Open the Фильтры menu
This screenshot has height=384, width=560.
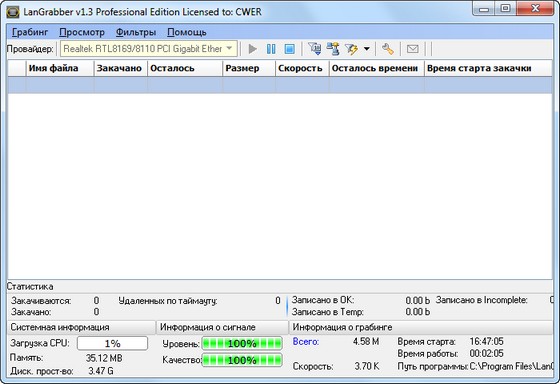tap(136, 33)
